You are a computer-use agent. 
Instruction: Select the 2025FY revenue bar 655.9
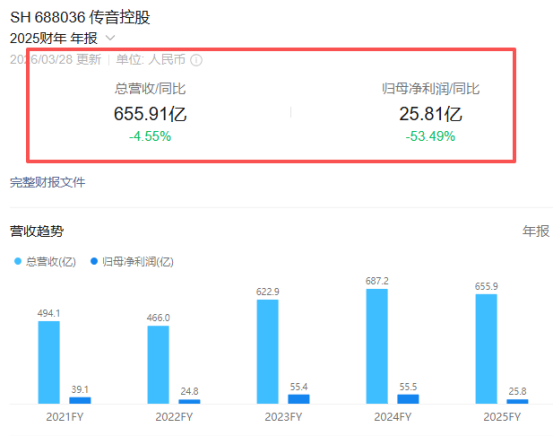coord(486,349)
